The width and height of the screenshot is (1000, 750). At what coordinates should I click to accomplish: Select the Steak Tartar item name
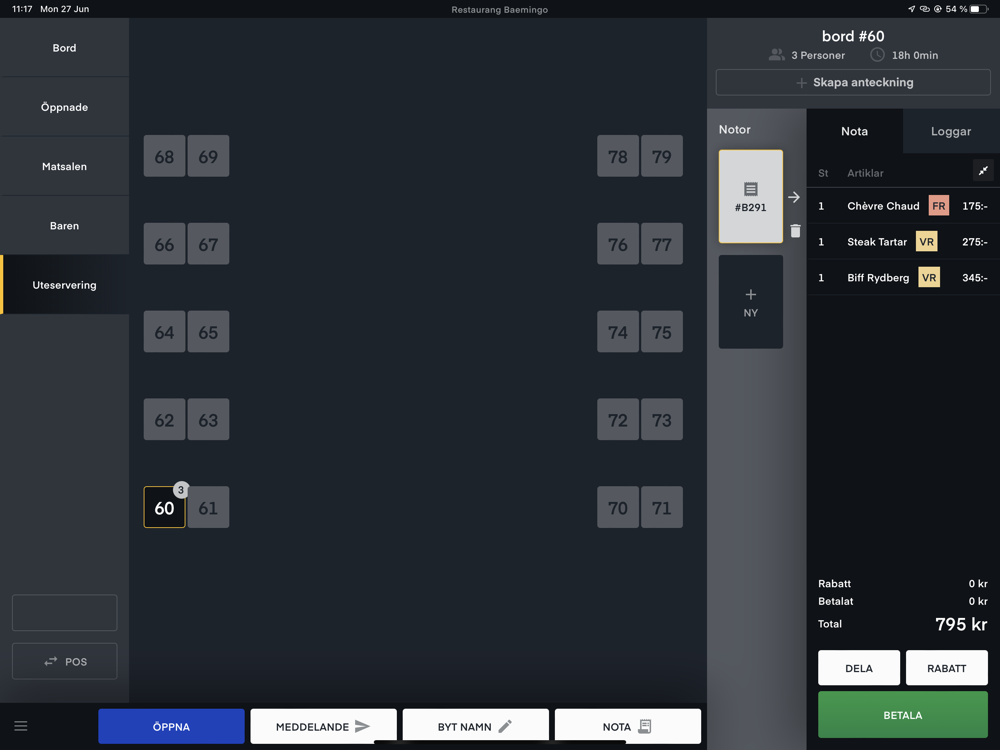coord(876,242)
